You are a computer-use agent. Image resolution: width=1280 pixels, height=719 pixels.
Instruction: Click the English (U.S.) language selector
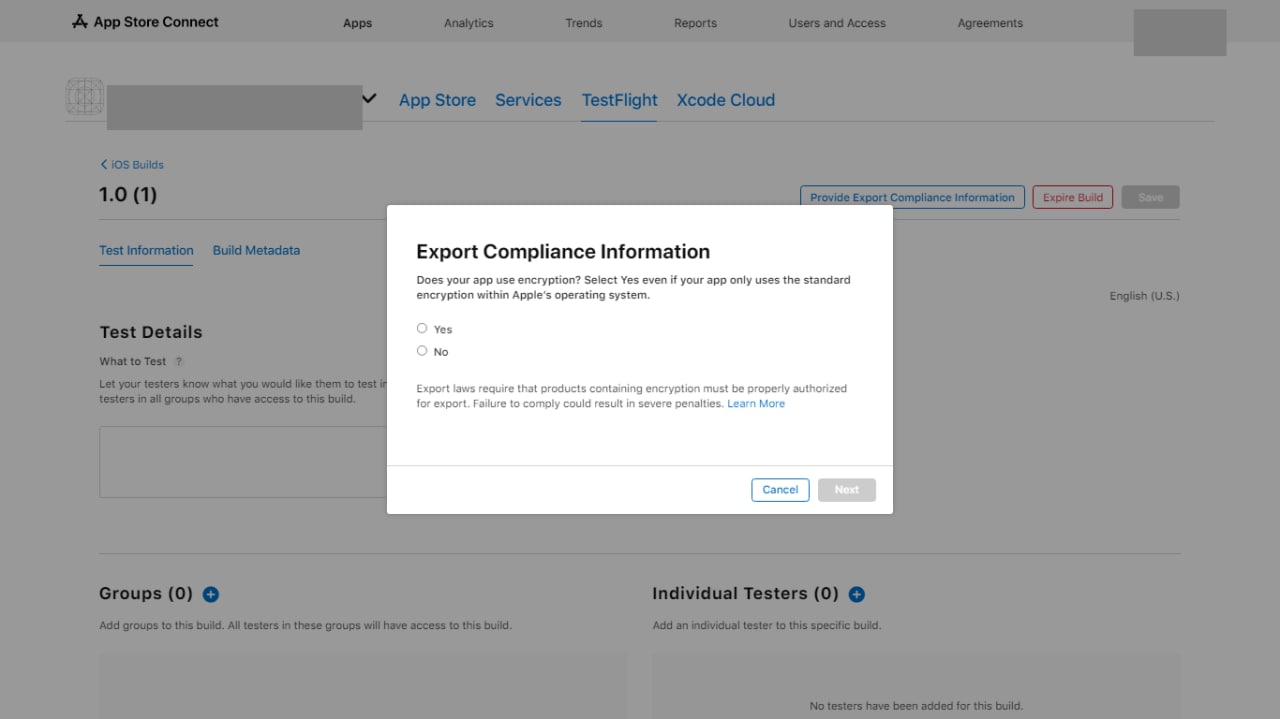(x=1144, y=296)
